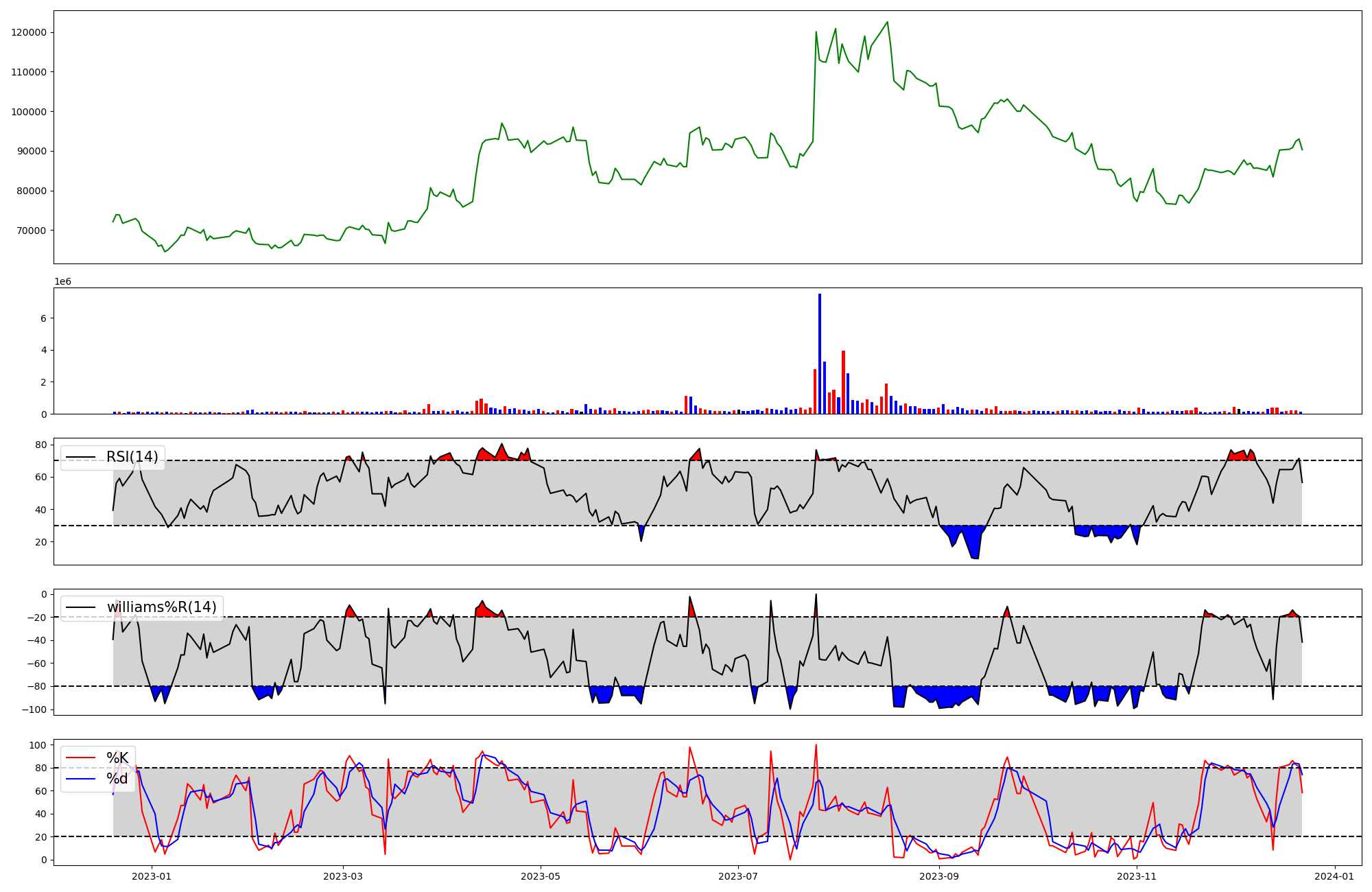Click the 2023-11 x-axis date label

1137,876
